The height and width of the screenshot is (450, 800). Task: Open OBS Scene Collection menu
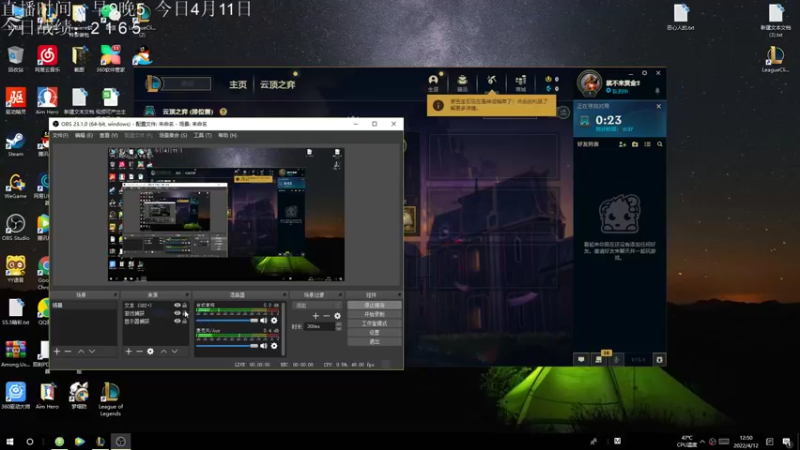pyautogui.click(x=173, y=135)
